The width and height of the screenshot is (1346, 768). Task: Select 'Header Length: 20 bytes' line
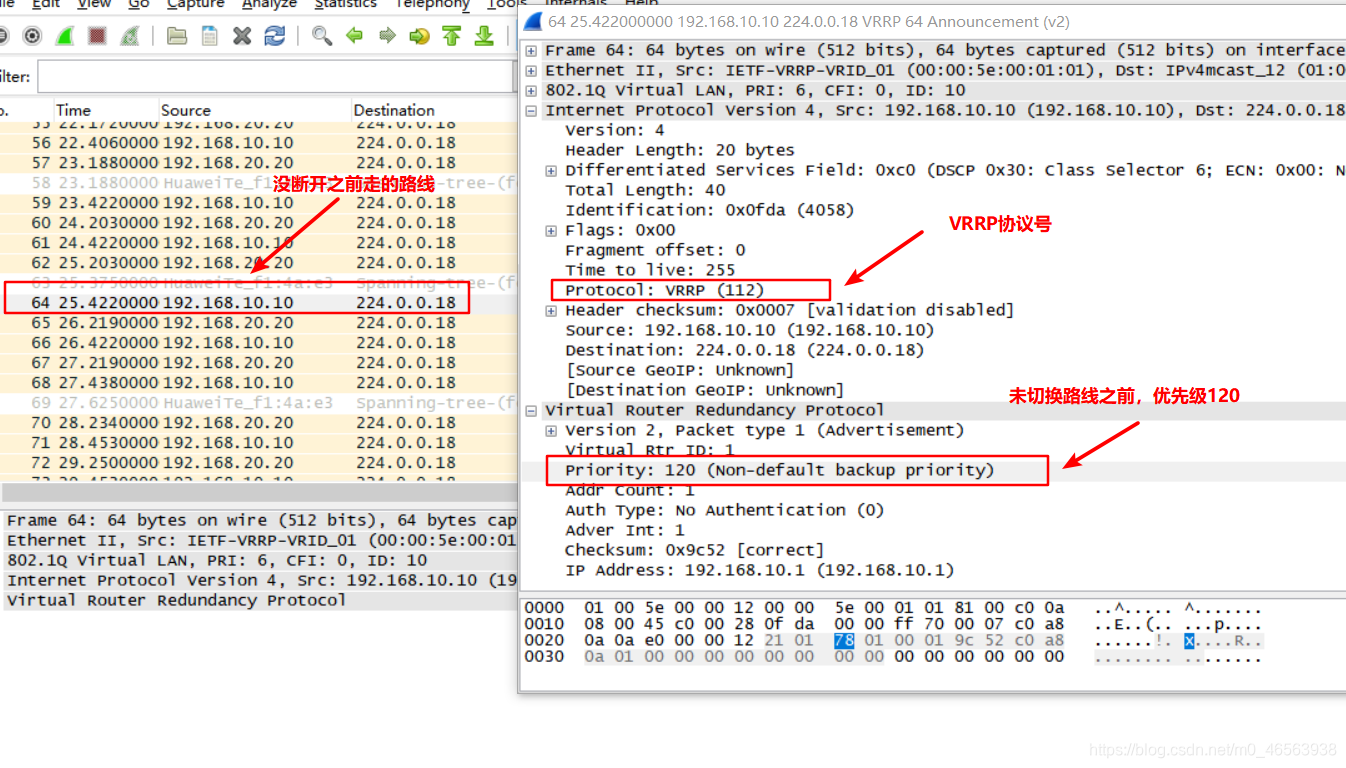tap(680, 150)
